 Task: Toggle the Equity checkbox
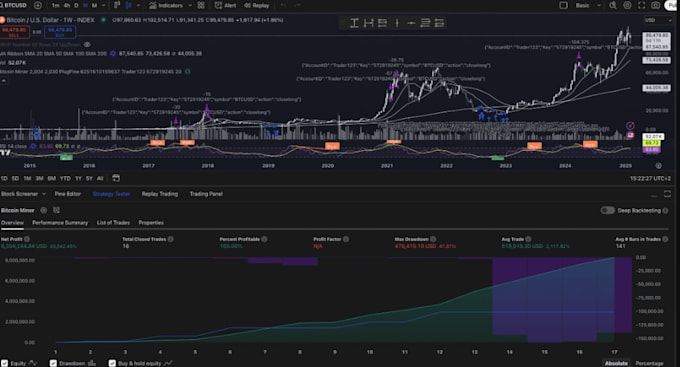[4, 363]
